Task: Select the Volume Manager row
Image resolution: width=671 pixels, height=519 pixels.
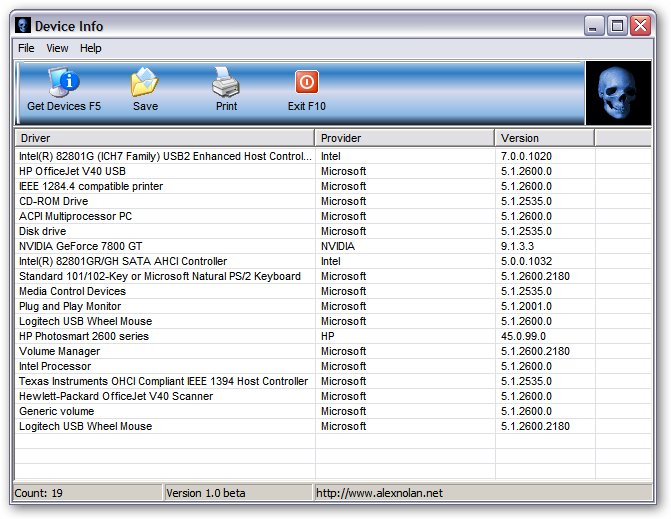Action: (333, 351)
